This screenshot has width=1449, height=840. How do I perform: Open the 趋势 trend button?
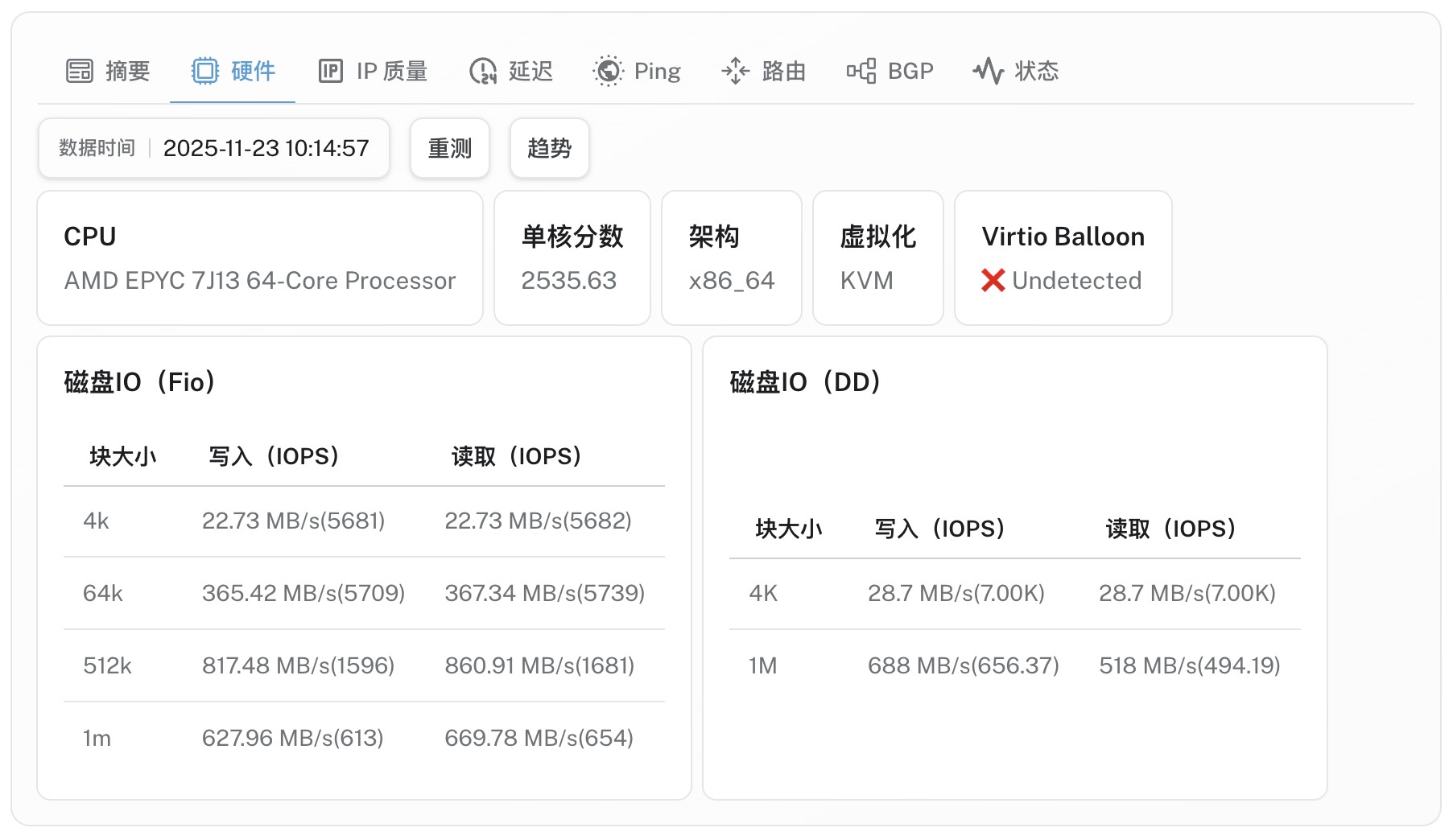549,148
